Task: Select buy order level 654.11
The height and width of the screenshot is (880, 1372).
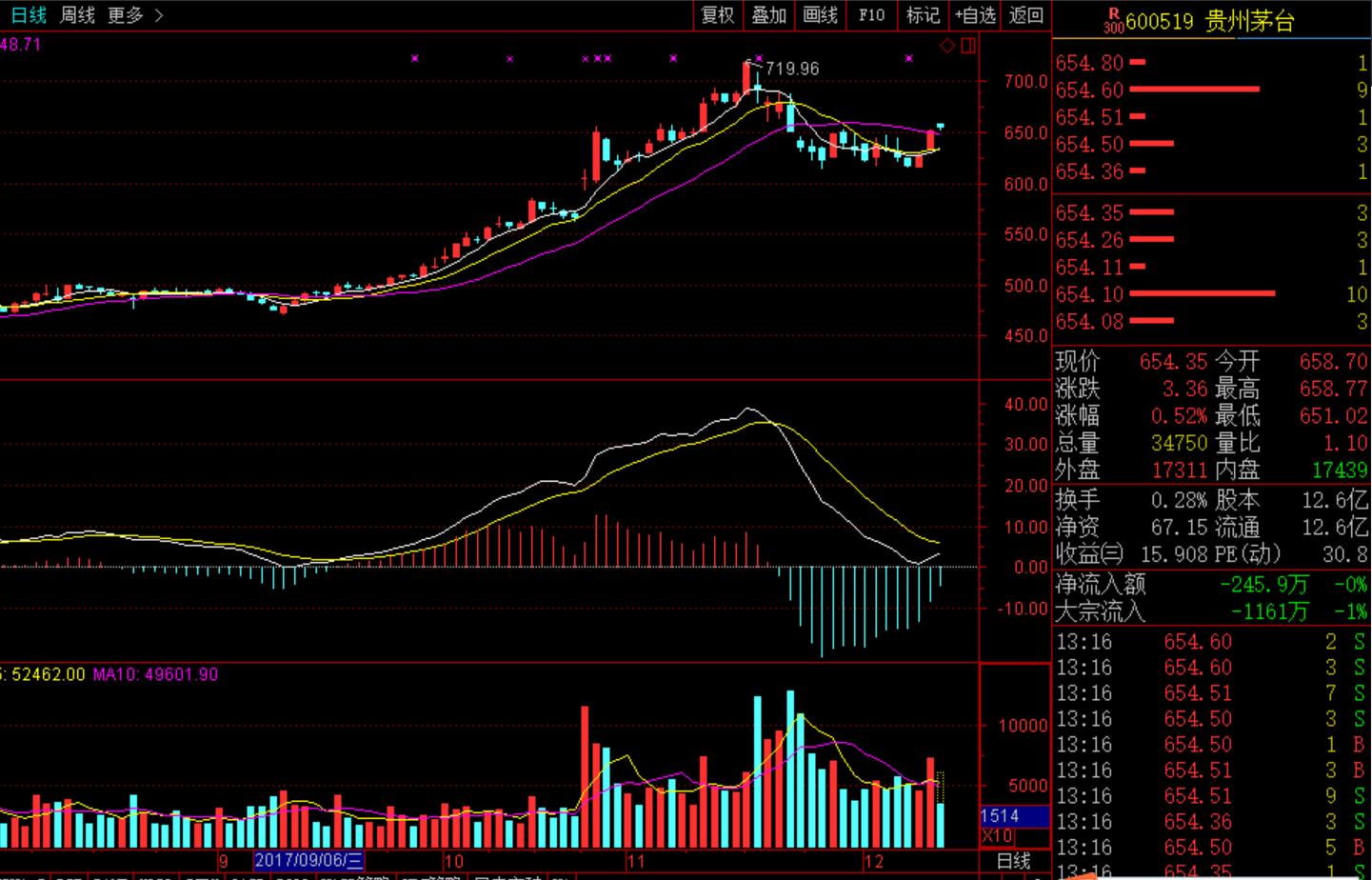Action: (1211, 267)
